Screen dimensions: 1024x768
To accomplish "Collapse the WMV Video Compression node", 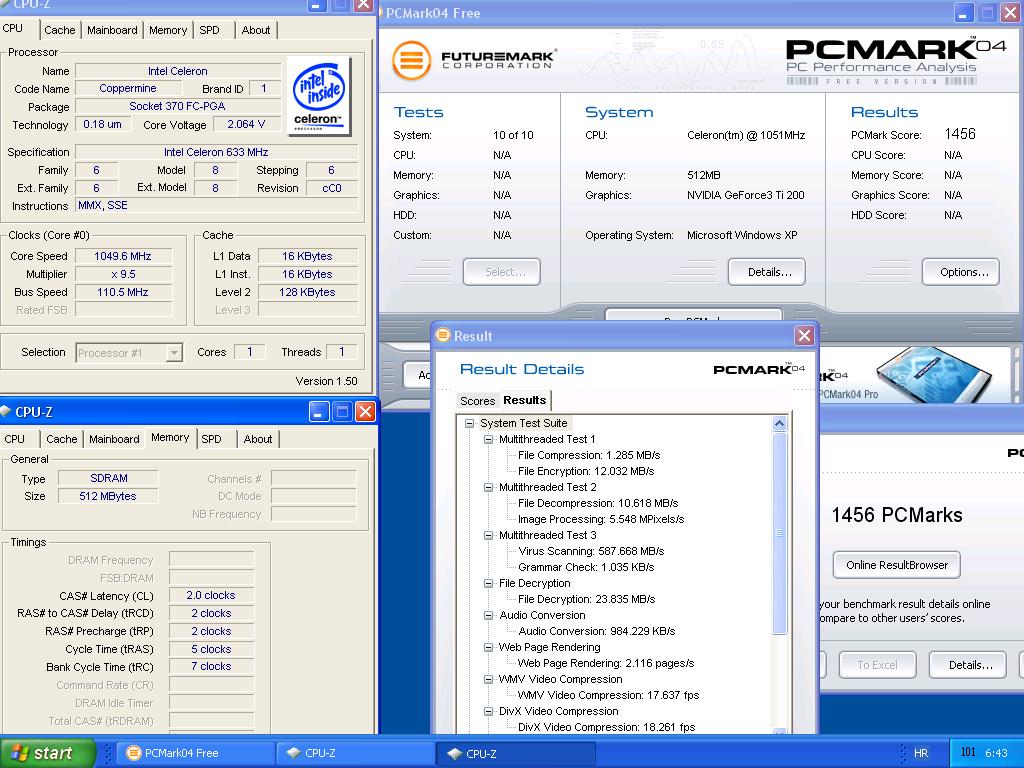I will (488, 679).
